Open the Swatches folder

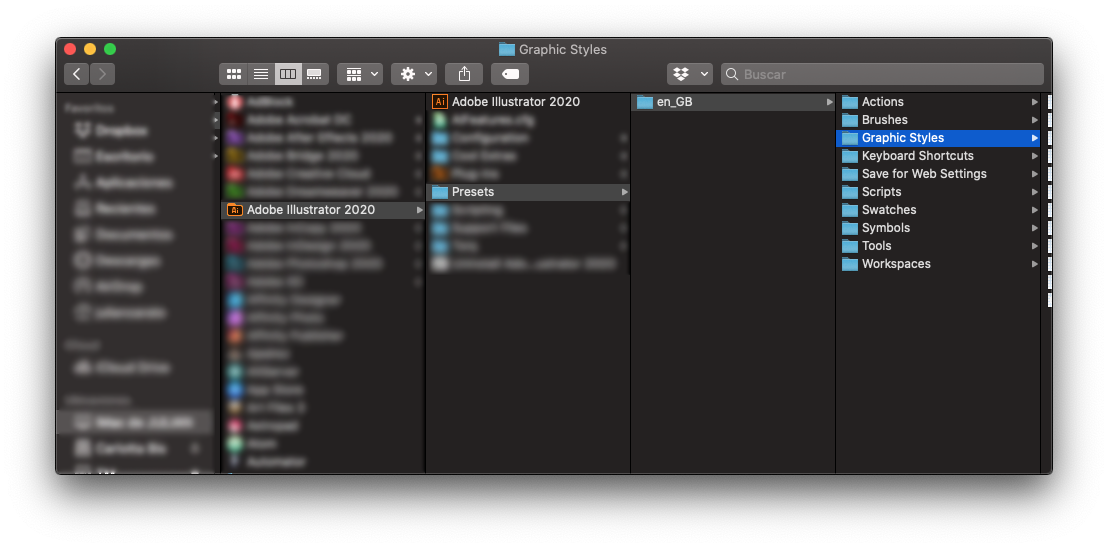pos(938,210)
